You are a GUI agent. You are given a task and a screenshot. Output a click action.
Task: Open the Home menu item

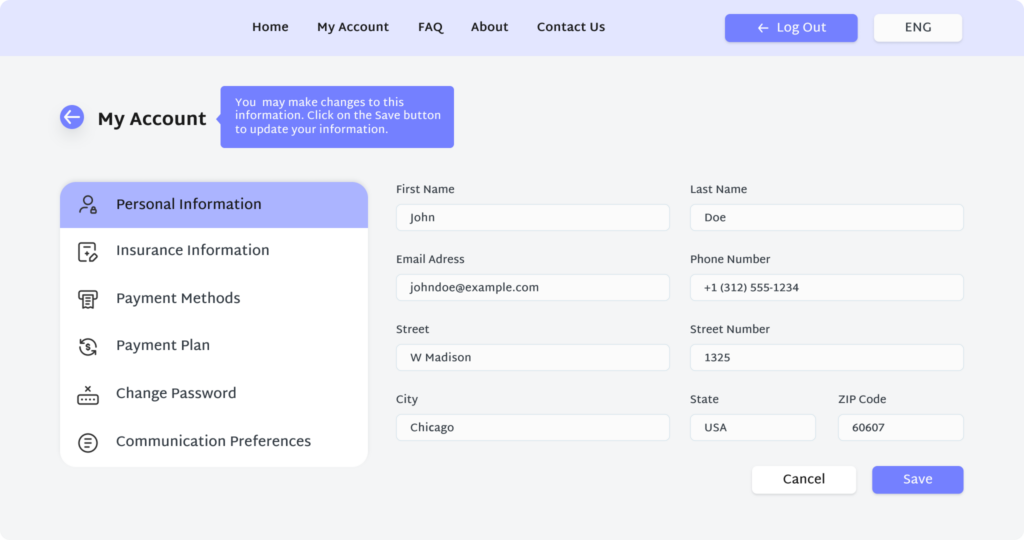[x=270, y=27]
